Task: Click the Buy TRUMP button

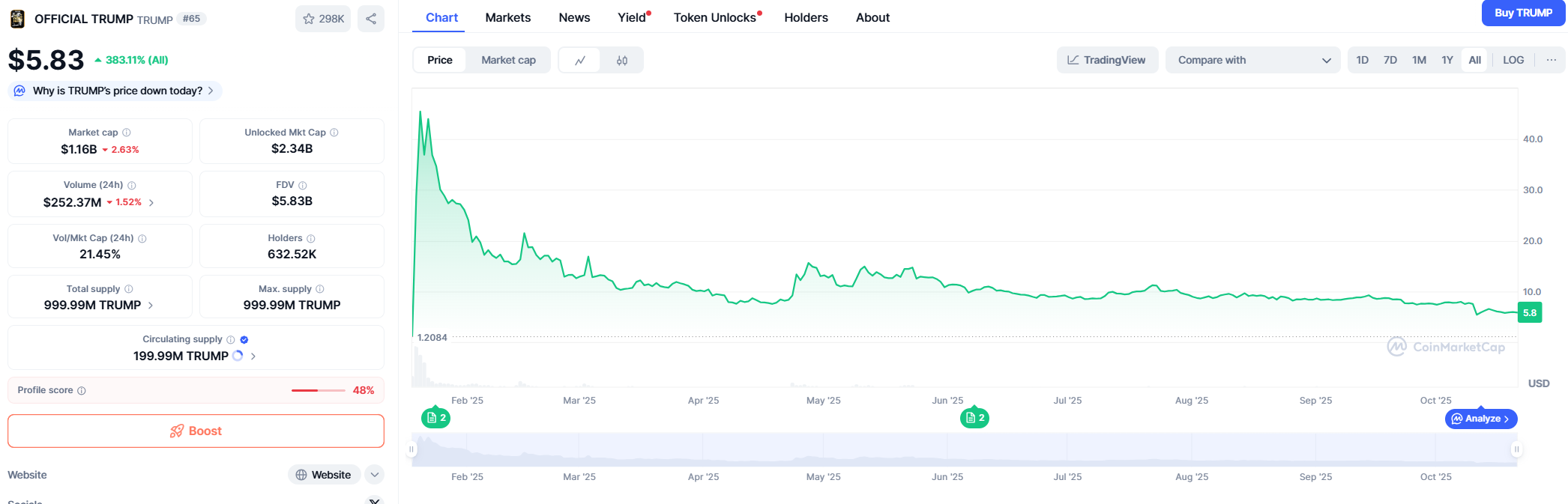Action: (x=1522, y=13)
